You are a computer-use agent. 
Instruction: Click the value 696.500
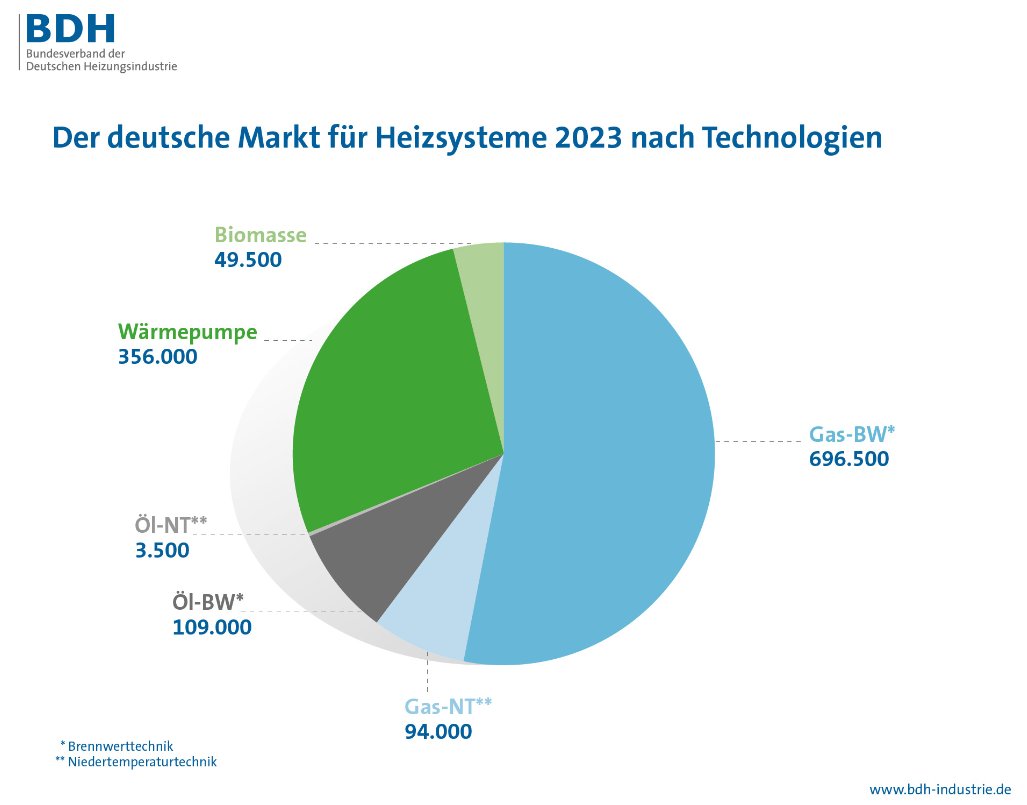coord(850,459)
